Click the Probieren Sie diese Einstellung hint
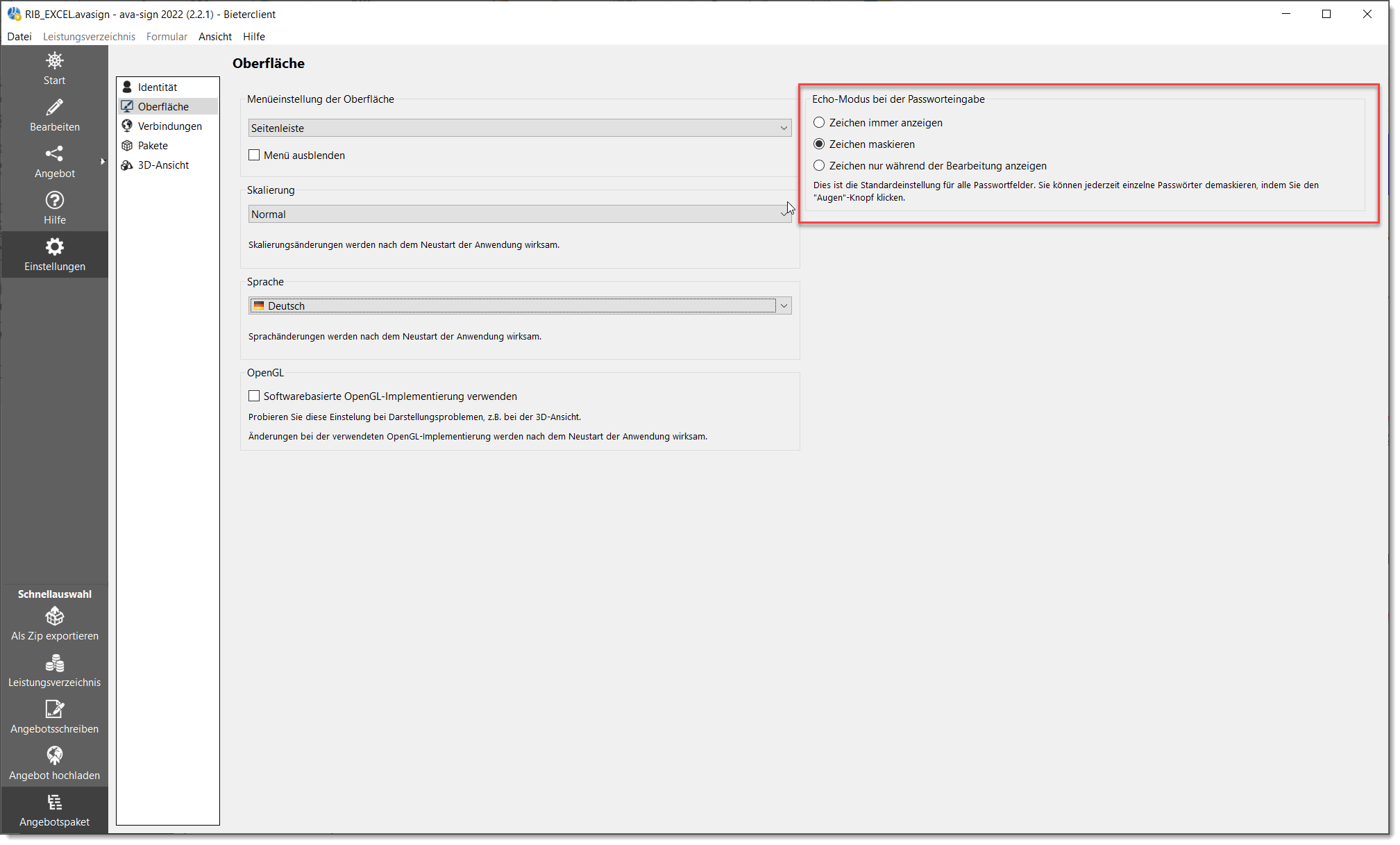Viewport: 1400px width, 845px height. [x=414, y=417]
